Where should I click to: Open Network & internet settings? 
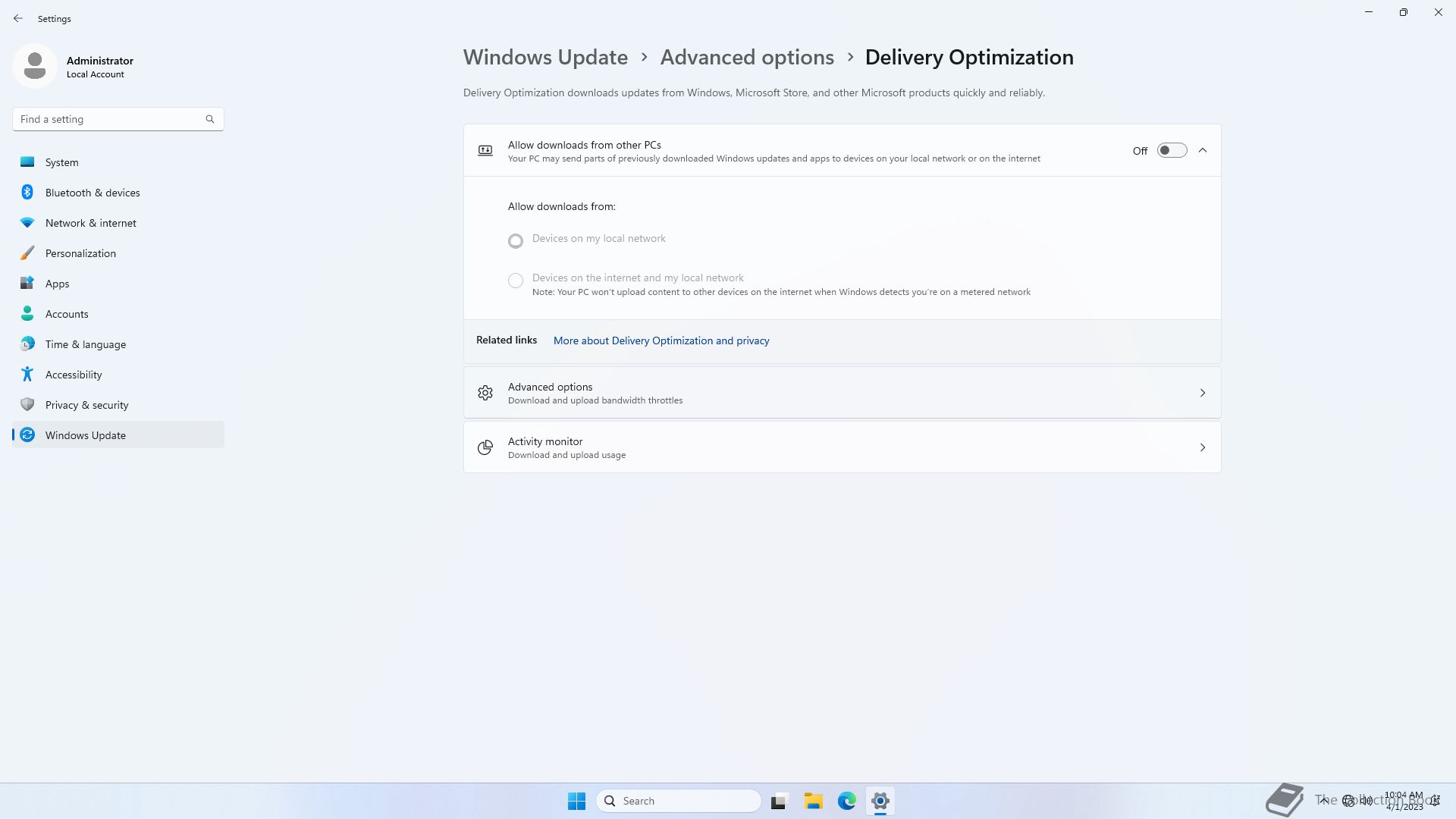[x=118, y=223]
